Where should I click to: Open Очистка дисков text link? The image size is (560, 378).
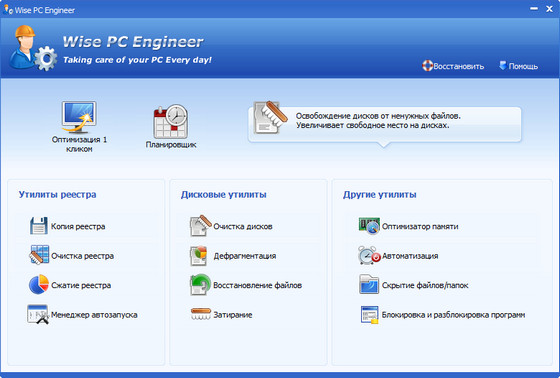(242, 227)
